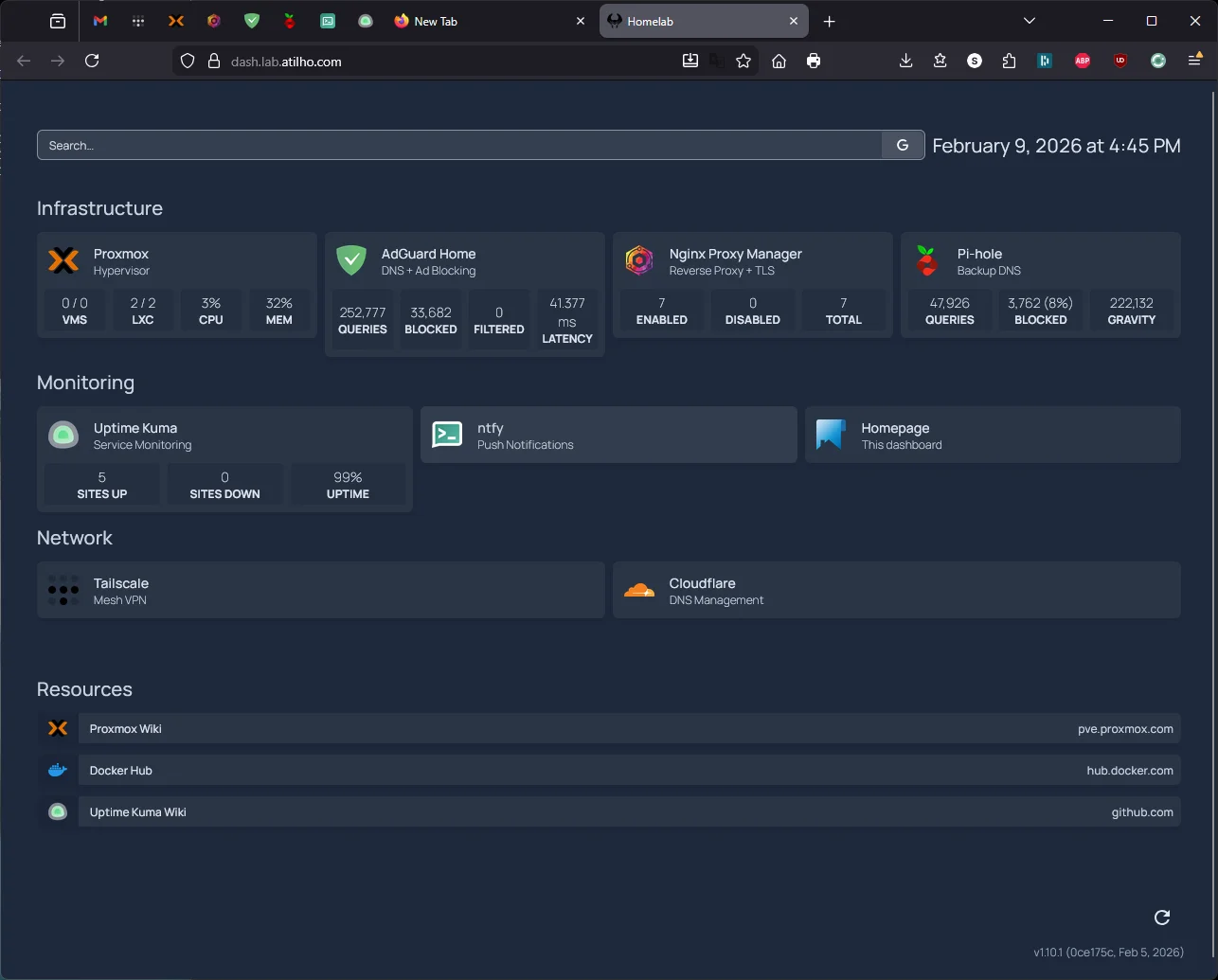This screenshot has height=980, width=1218.
Task: Select the Pi-hole backup DNS icon
Action: click(924, 260)
